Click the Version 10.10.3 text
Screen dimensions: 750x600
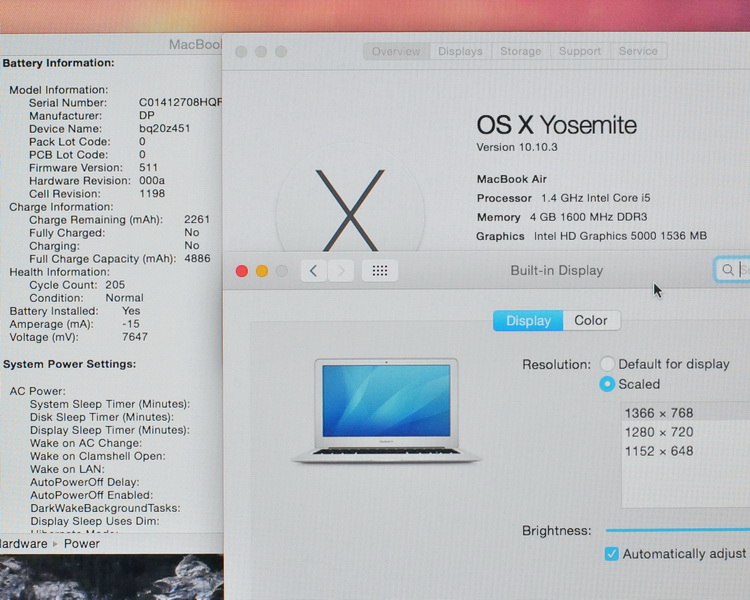click(517, 147)
